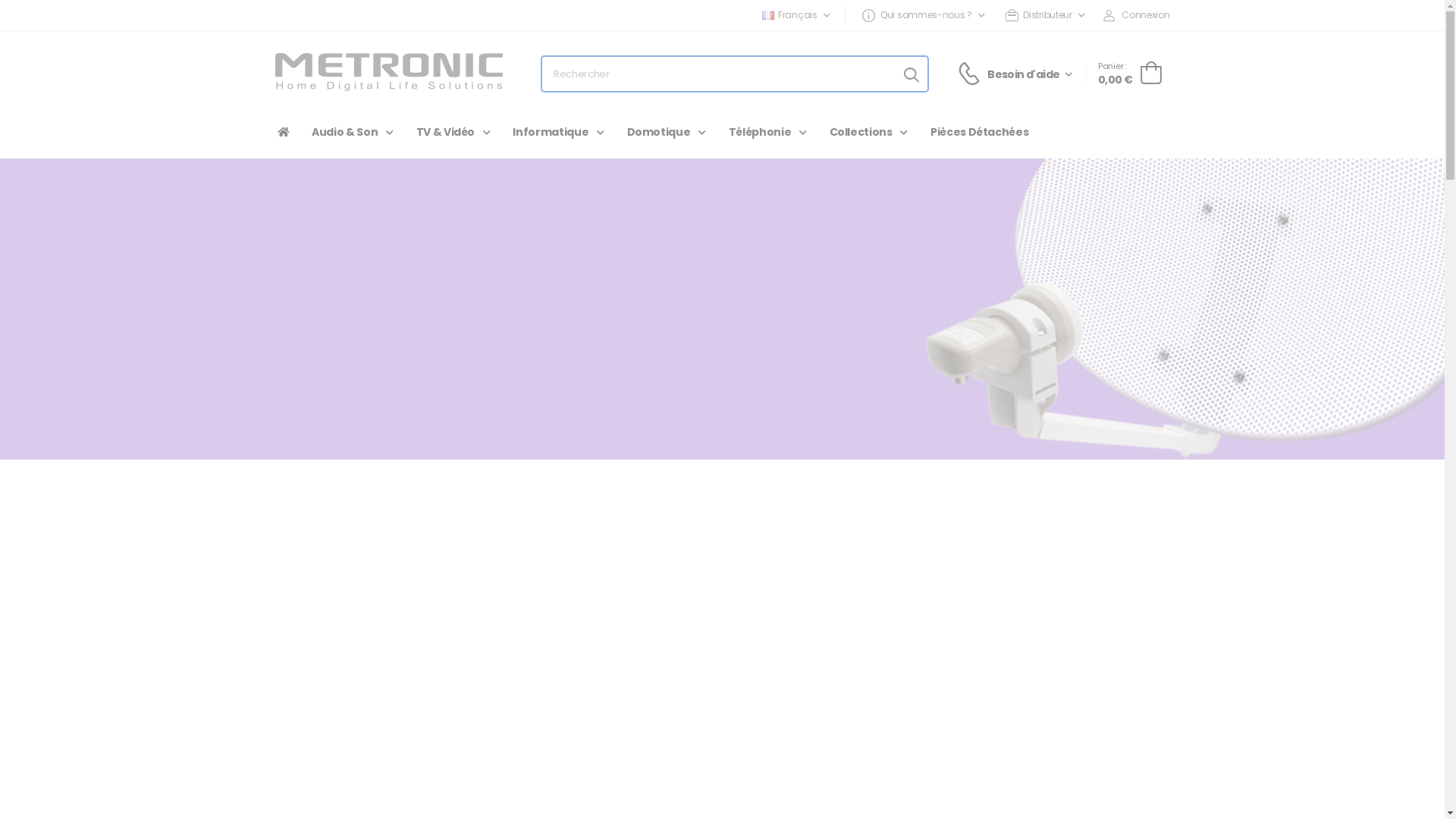Click the magnifying glass search icon
Image resolution: width=1456 pixels, height=819 pixels.
click(x=911, y=74)
